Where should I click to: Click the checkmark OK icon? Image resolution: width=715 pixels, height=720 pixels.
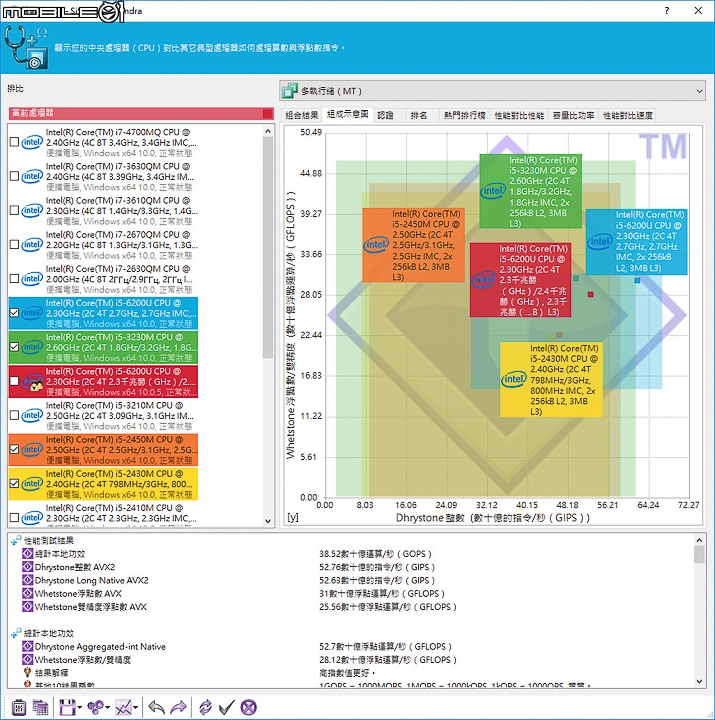click(227, 707)
